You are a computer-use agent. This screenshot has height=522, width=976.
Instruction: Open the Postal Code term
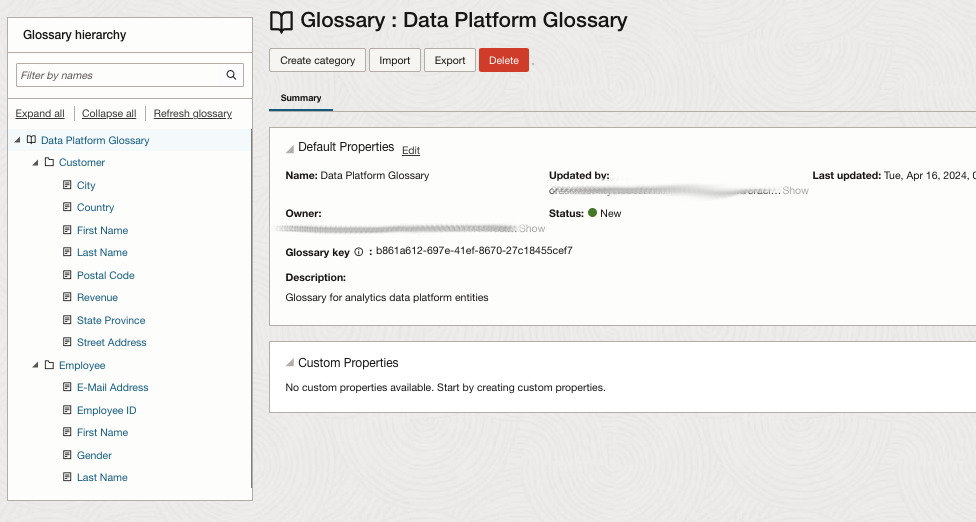106,275
